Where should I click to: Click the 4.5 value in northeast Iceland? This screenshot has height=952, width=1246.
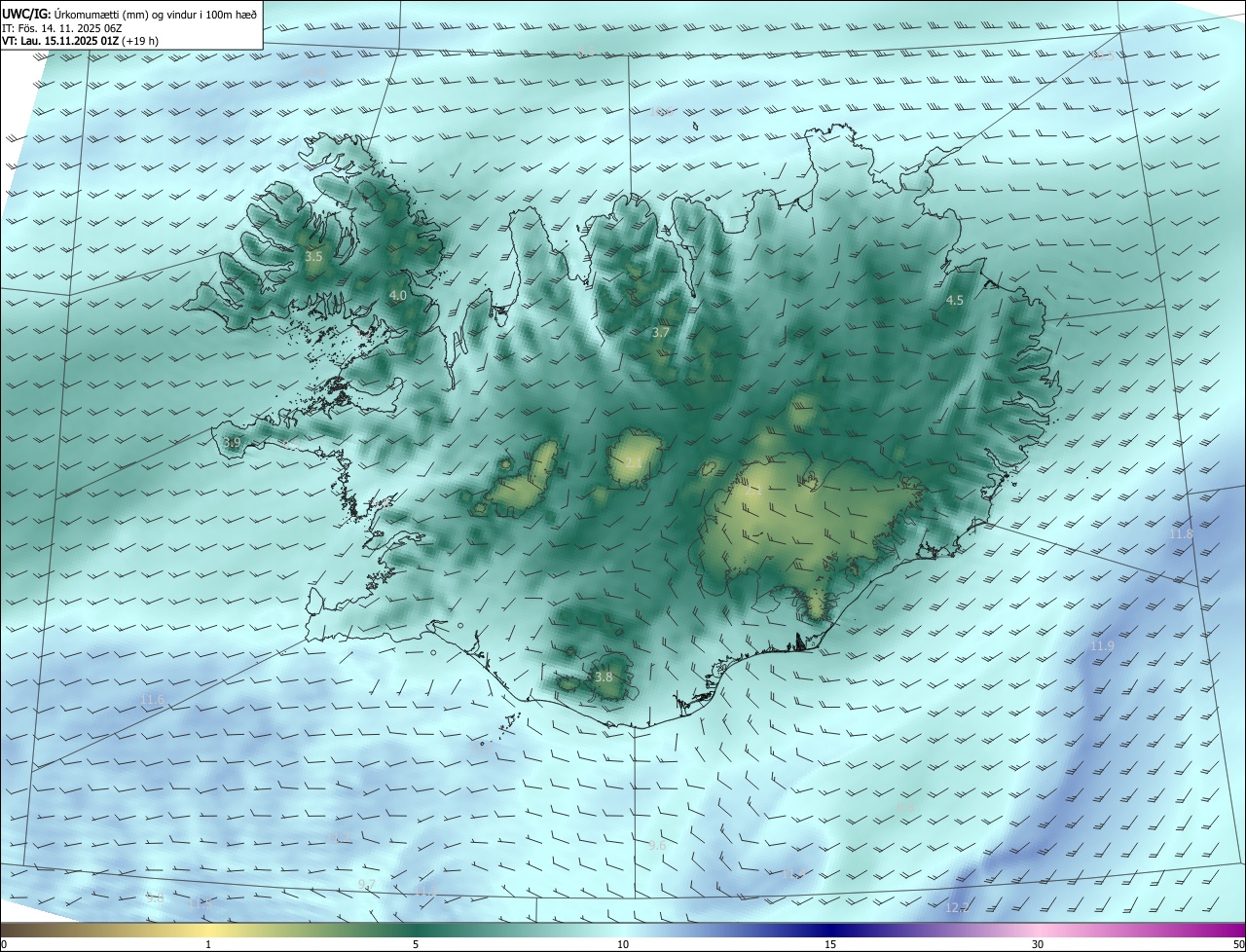pyautogui.click(x=955, y=301)
